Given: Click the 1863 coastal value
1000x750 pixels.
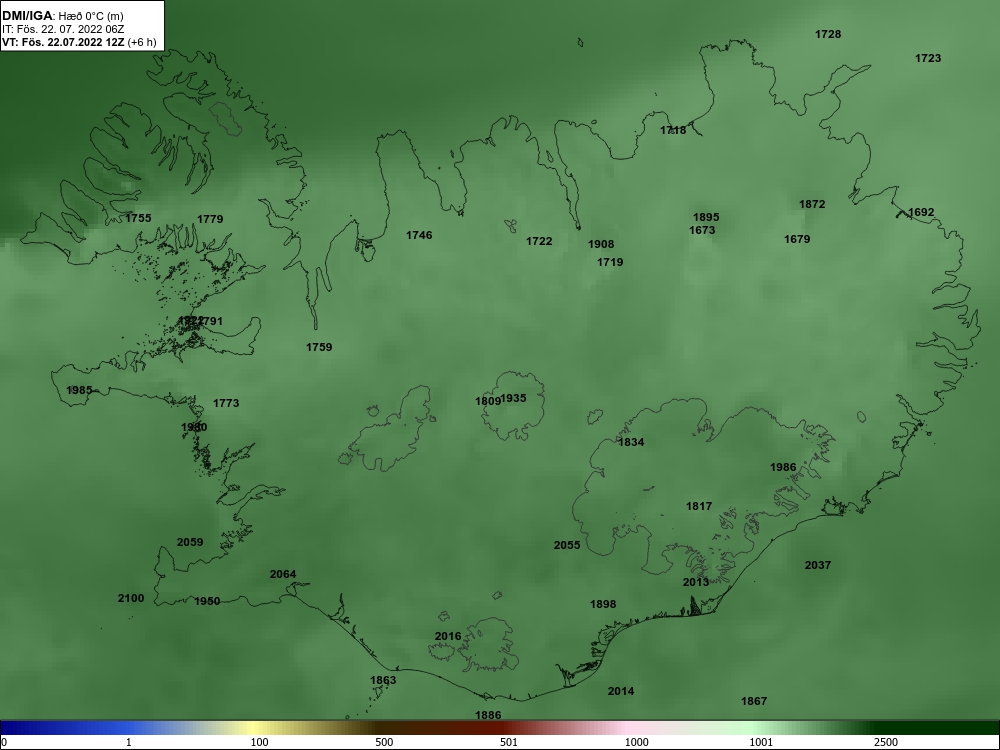Looking at the screenshot, I should point(383,680).
